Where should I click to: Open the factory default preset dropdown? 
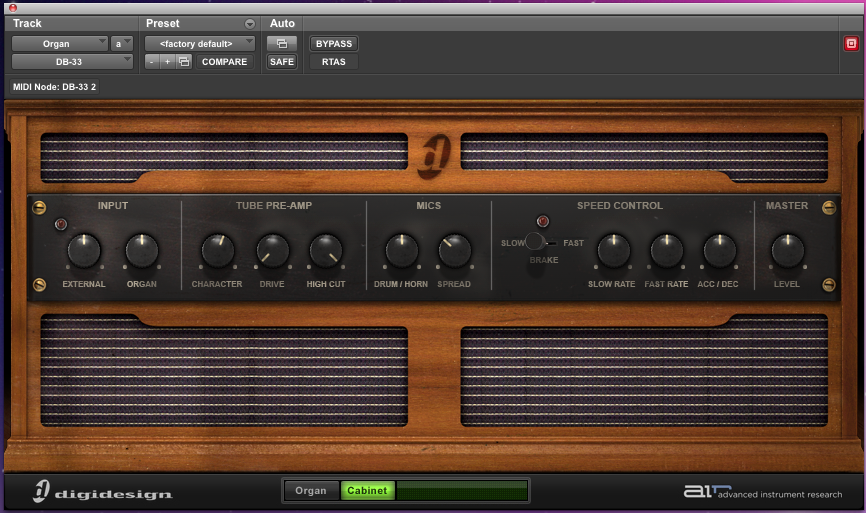coord(199,44)
